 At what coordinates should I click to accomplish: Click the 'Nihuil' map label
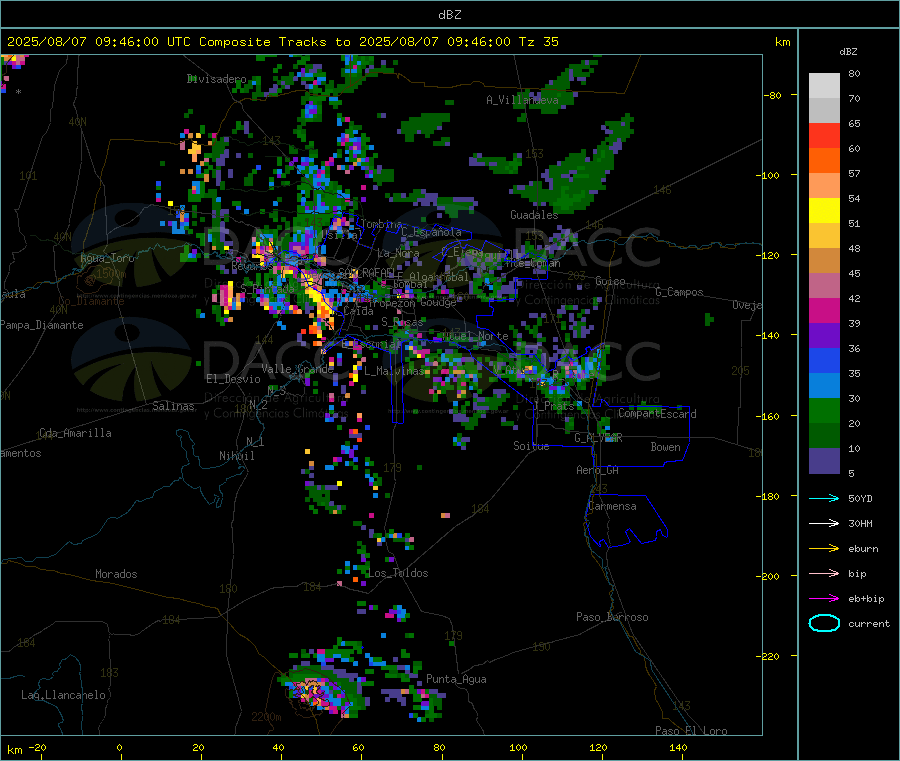click(x=236, y=456)
